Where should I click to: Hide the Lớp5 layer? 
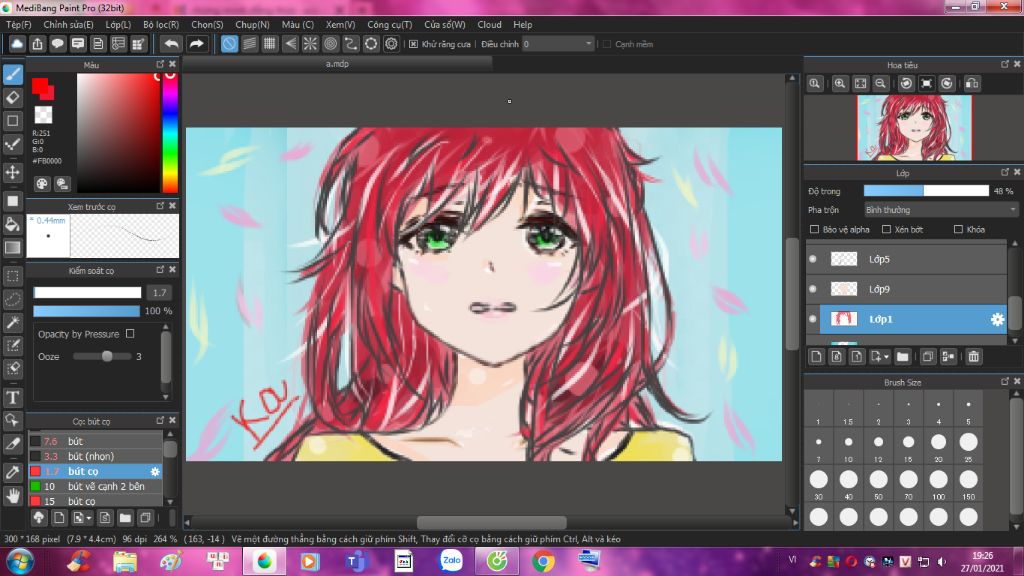point(813,259)
